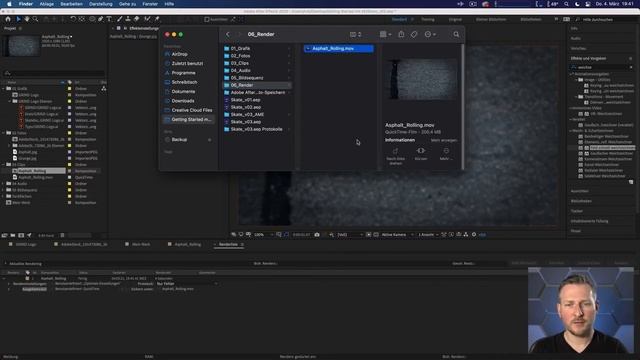640x360 pixels.
Task: Click the Apple menu icon
Action: pos(9,4)
